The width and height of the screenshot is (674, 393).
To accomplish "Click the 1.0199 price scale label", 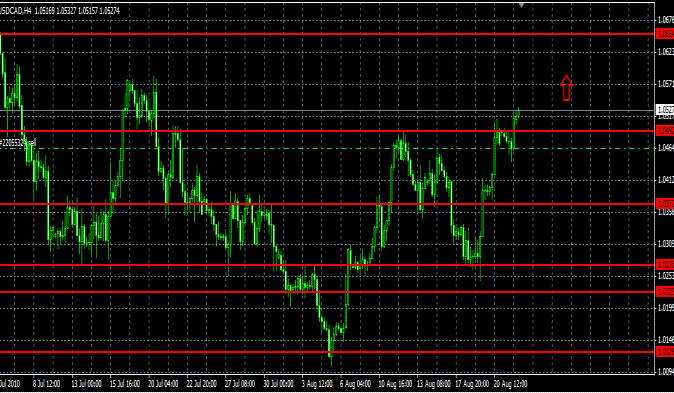I will (x=666, y=307).
